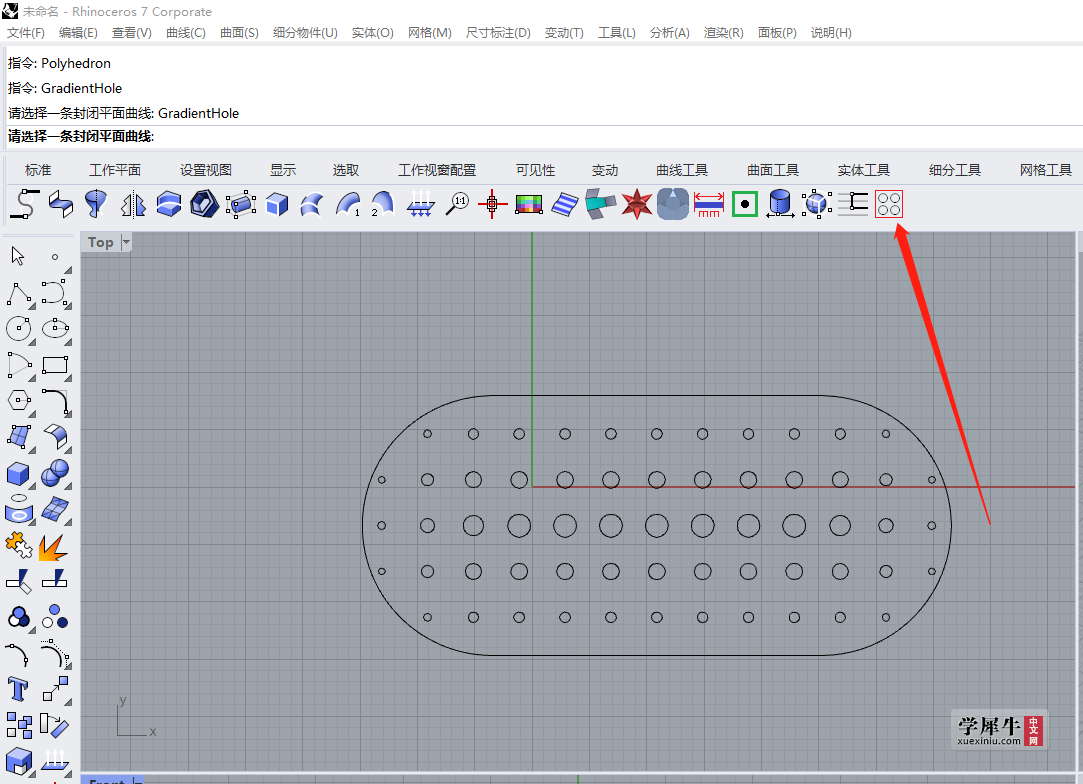Screen dimensions: 1083x784
Task: Click the bounding box cage icon
Action: tap(241, 204)
